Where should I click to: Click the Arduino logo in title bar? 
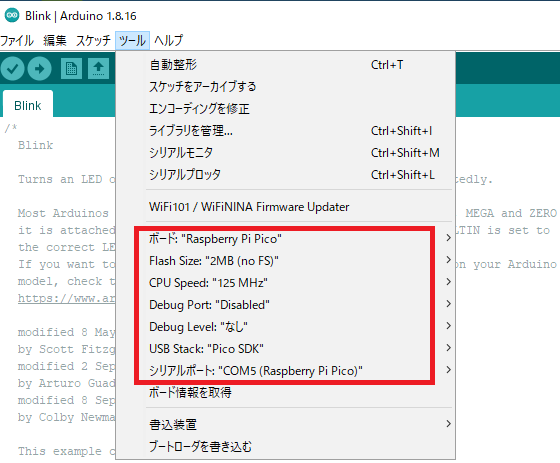pos(12,15)
